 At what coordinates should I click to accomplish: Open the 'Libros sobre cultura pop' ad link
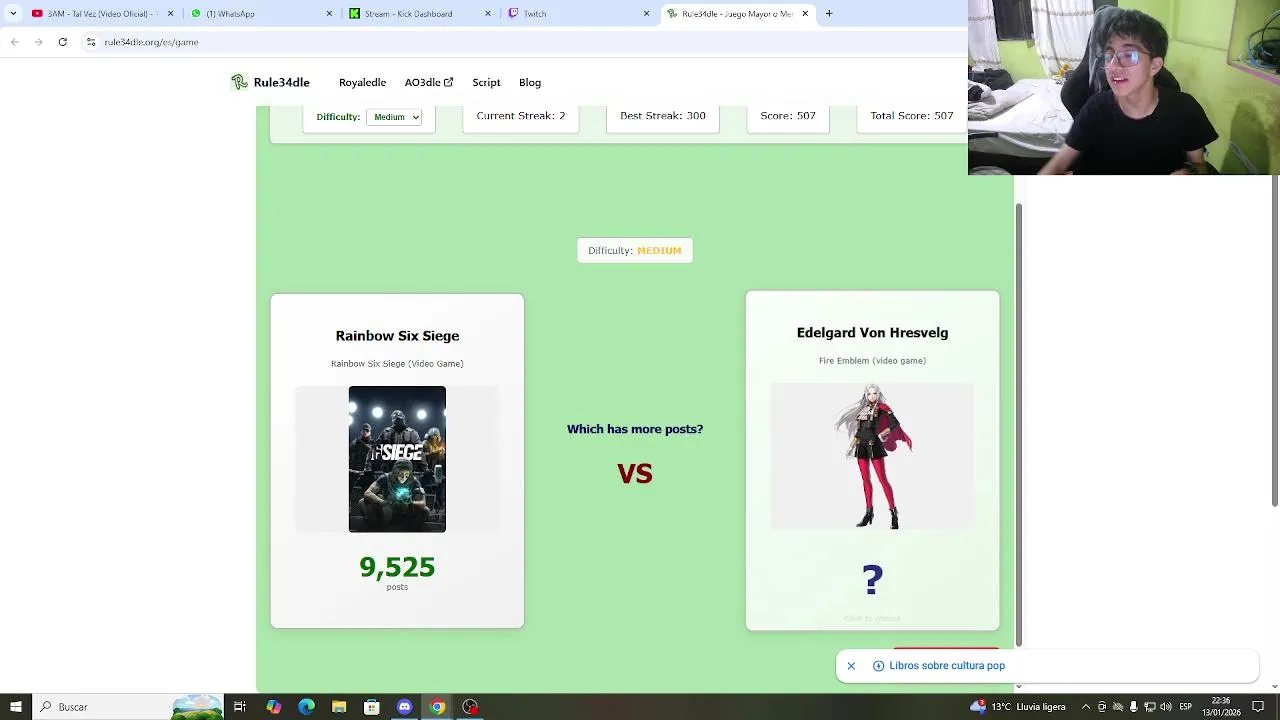point(946,666)
